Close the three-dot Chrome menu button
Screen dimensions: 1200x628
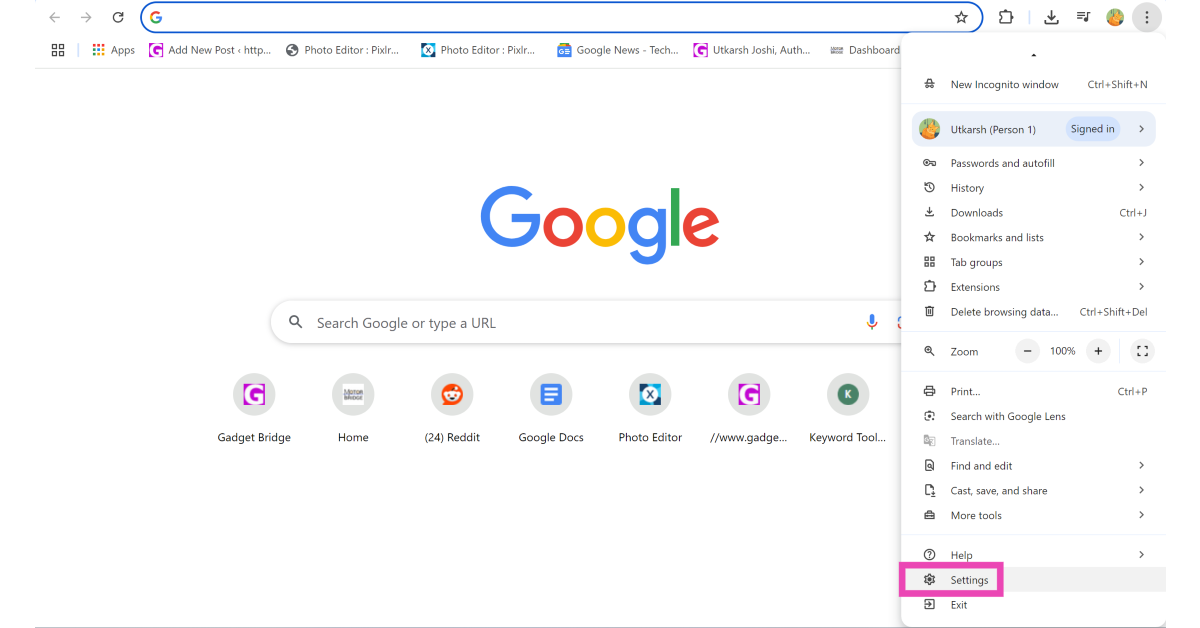pyautogui.click(x=1147, y=17)
